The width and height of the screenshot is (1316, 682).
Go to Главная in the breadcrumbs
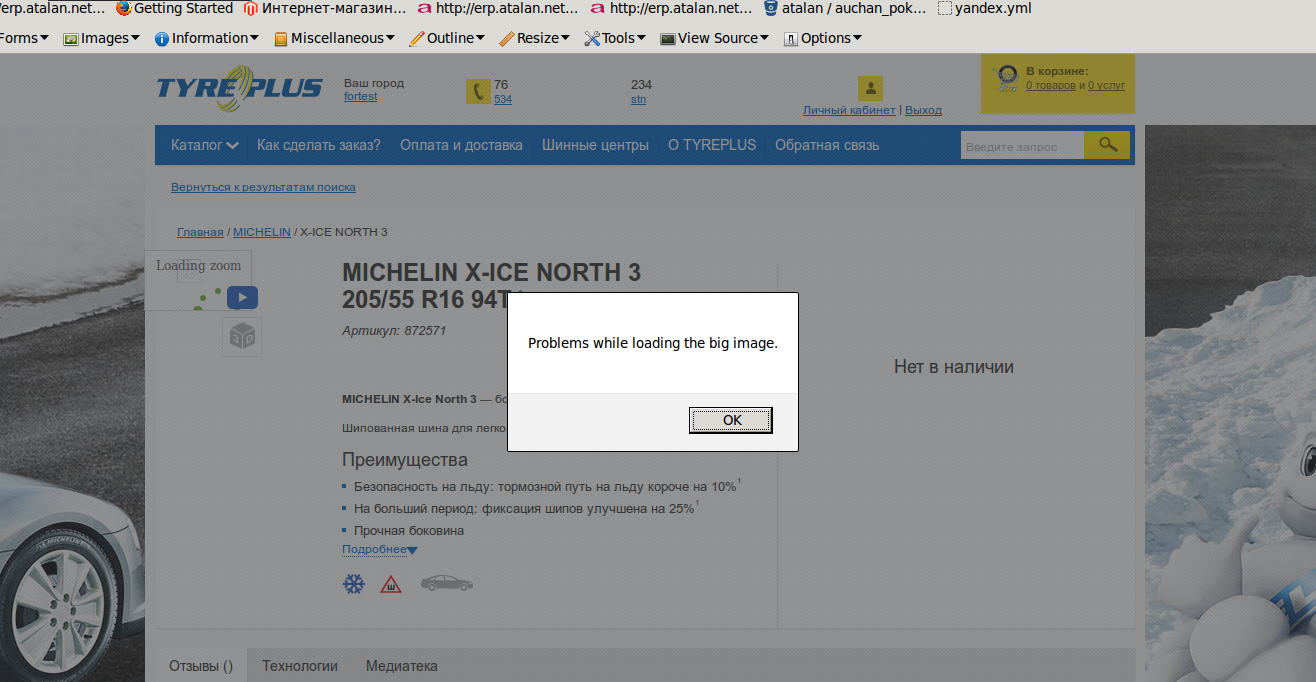click(x=200, y=232)
